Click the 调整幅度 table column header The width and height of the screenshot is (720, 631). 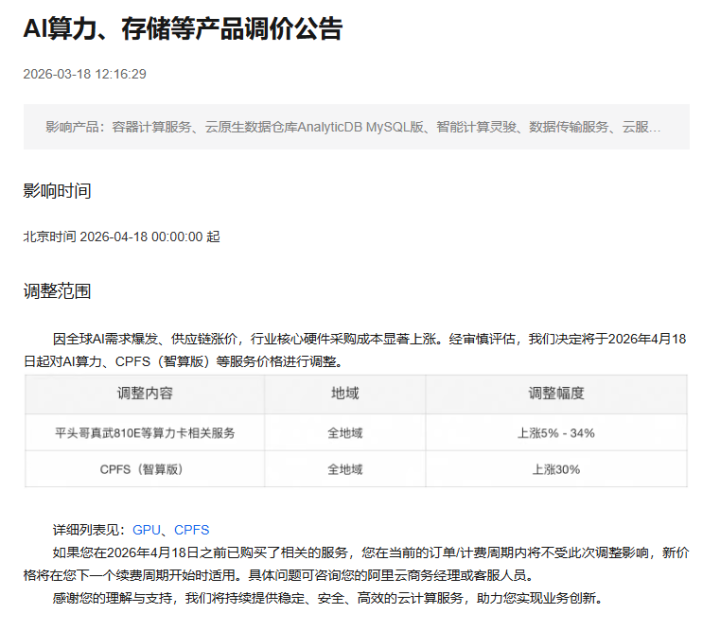(556, 394)
